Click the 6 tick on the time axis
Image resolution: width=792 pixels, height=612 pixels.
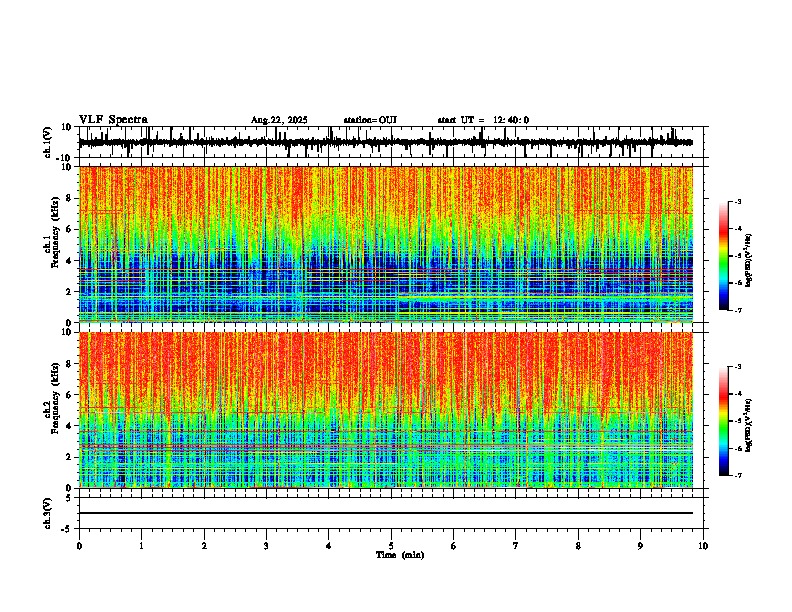454,546
